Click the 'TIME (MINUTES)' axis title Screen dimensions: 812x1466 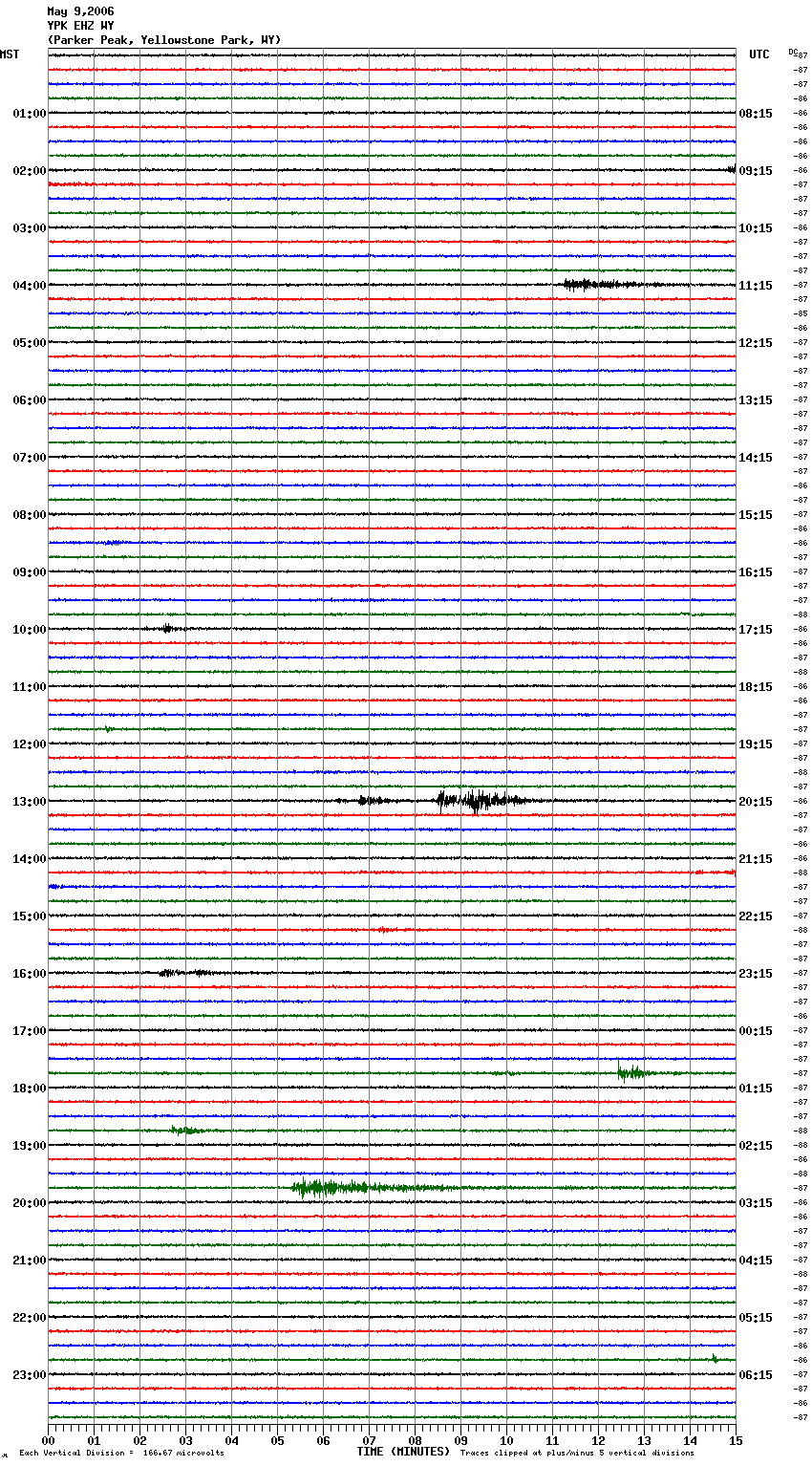(x=403, y=1452)
